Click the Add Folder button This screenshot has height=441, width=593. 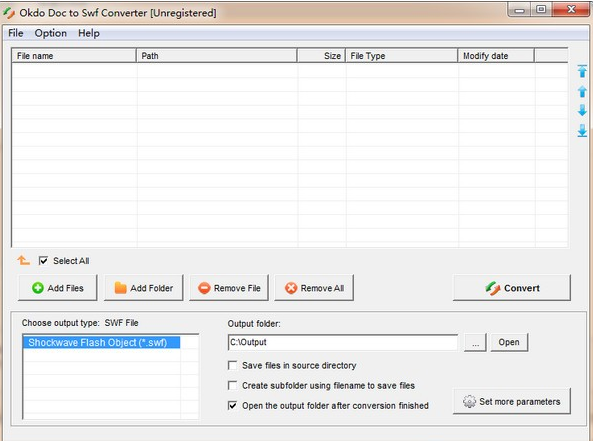click(x=143, y=288)
